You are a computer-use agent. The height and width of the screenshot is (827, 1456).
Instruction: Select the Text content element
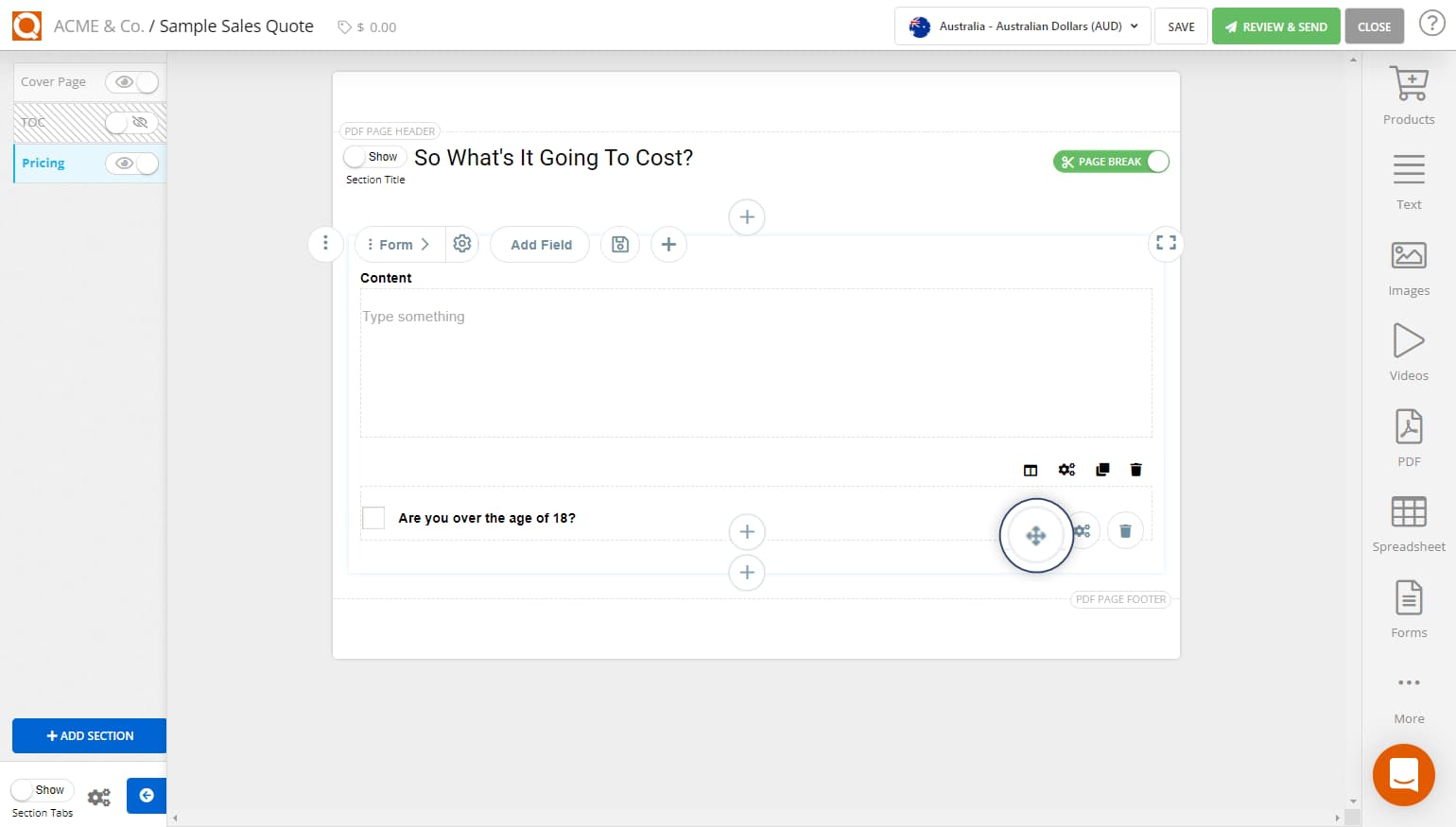1408,180
